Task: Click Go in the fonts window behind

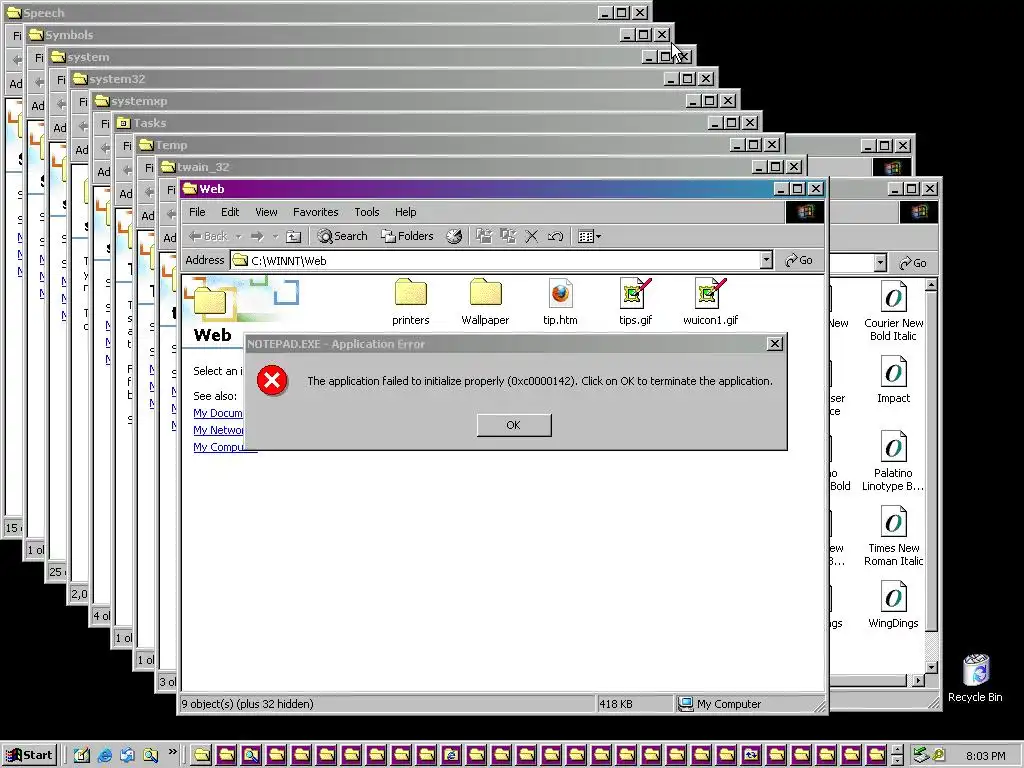Action: pos(913,263)
